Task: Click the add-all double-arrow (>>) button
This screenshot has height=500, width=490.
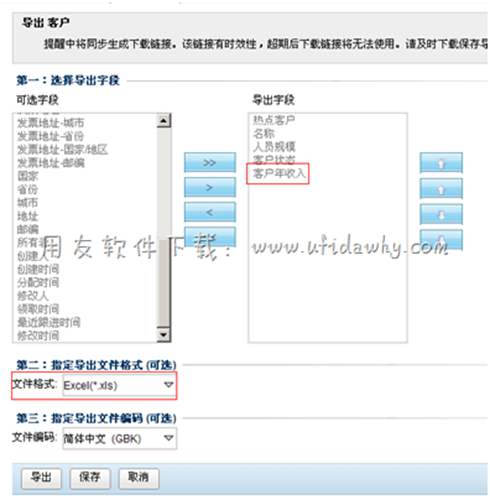Action: (210, 162)
